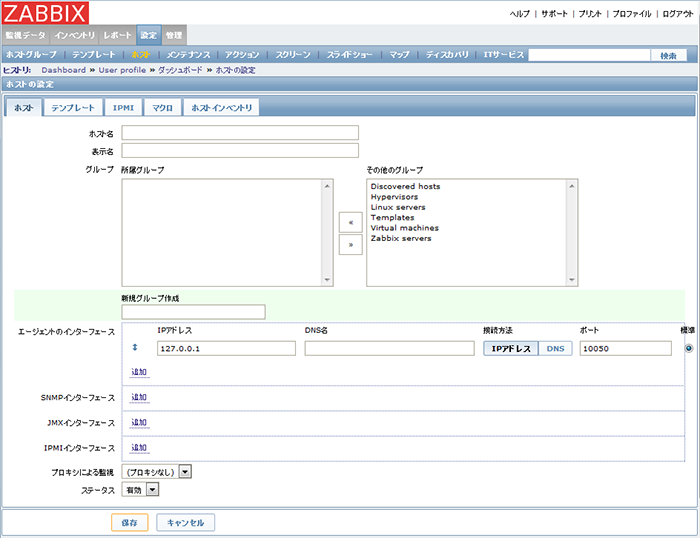The height and width of the screenshot is (538, 700).
Task: Select Linux servers in other groups
Action: (398, 207)
